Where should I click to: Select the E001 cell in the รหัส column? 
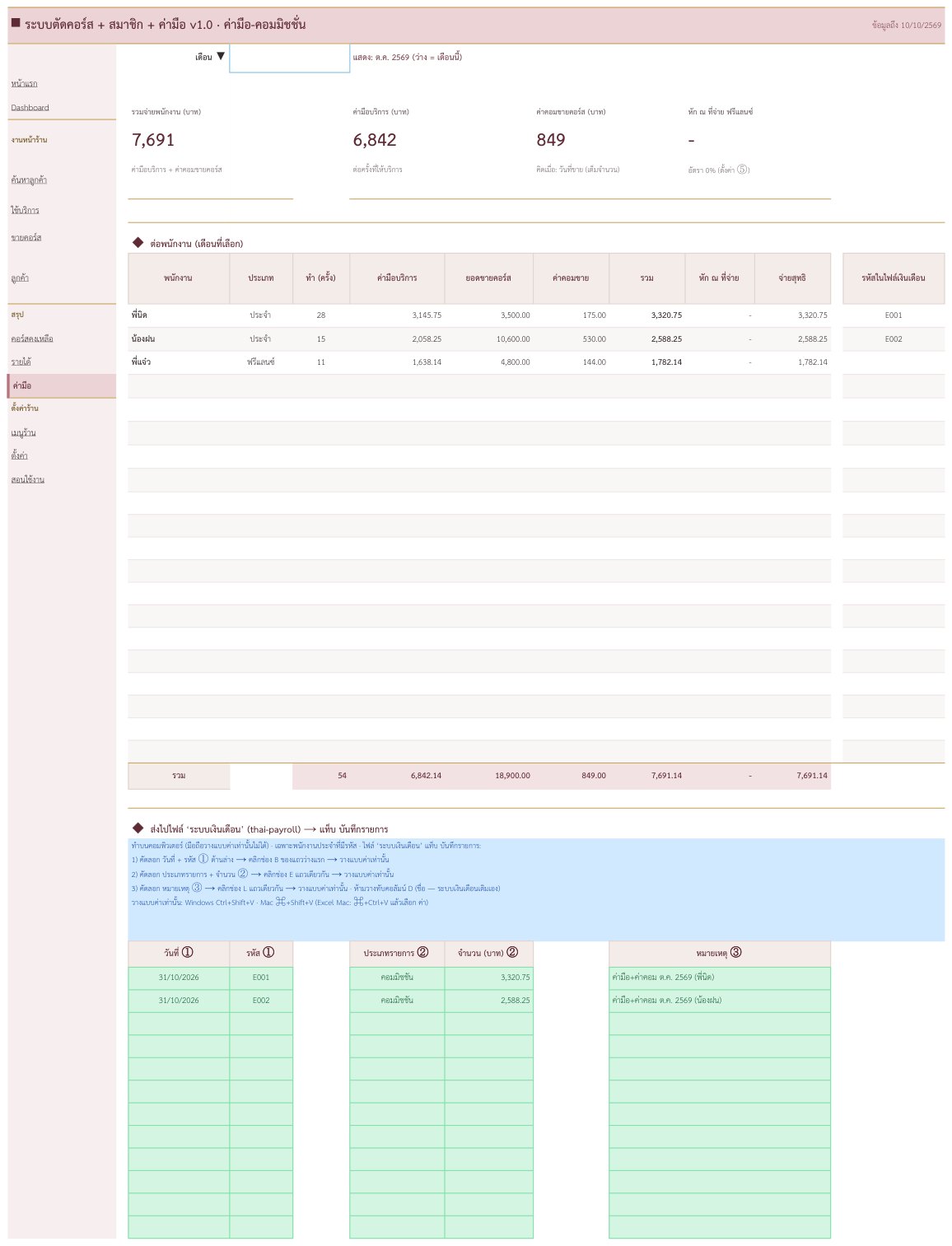[x=261, y=978]
